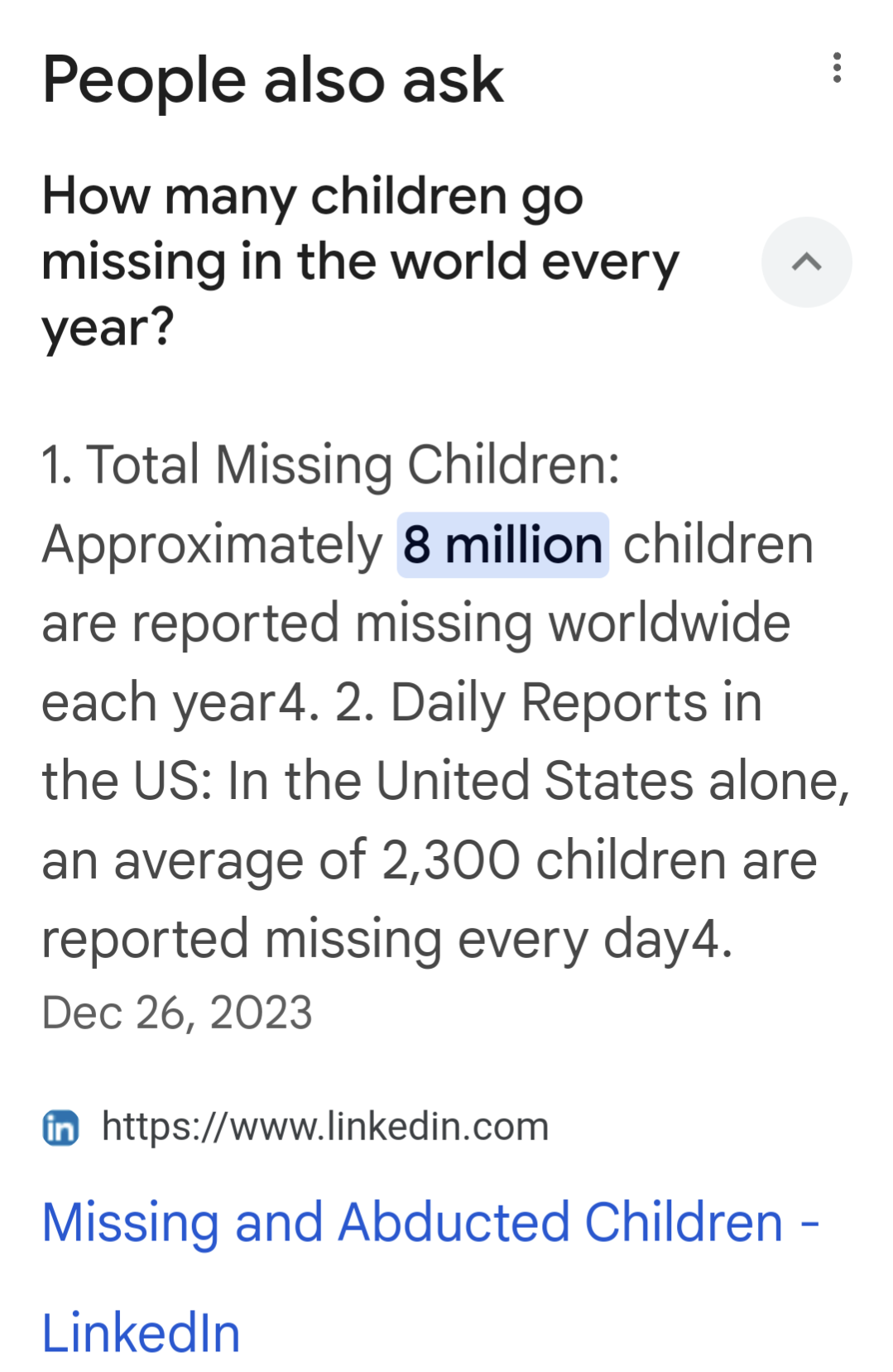Viewport: 893px width, 1372px height.
Task: Click the "Total Missing Children:" text
Action: tap(353, 465)
